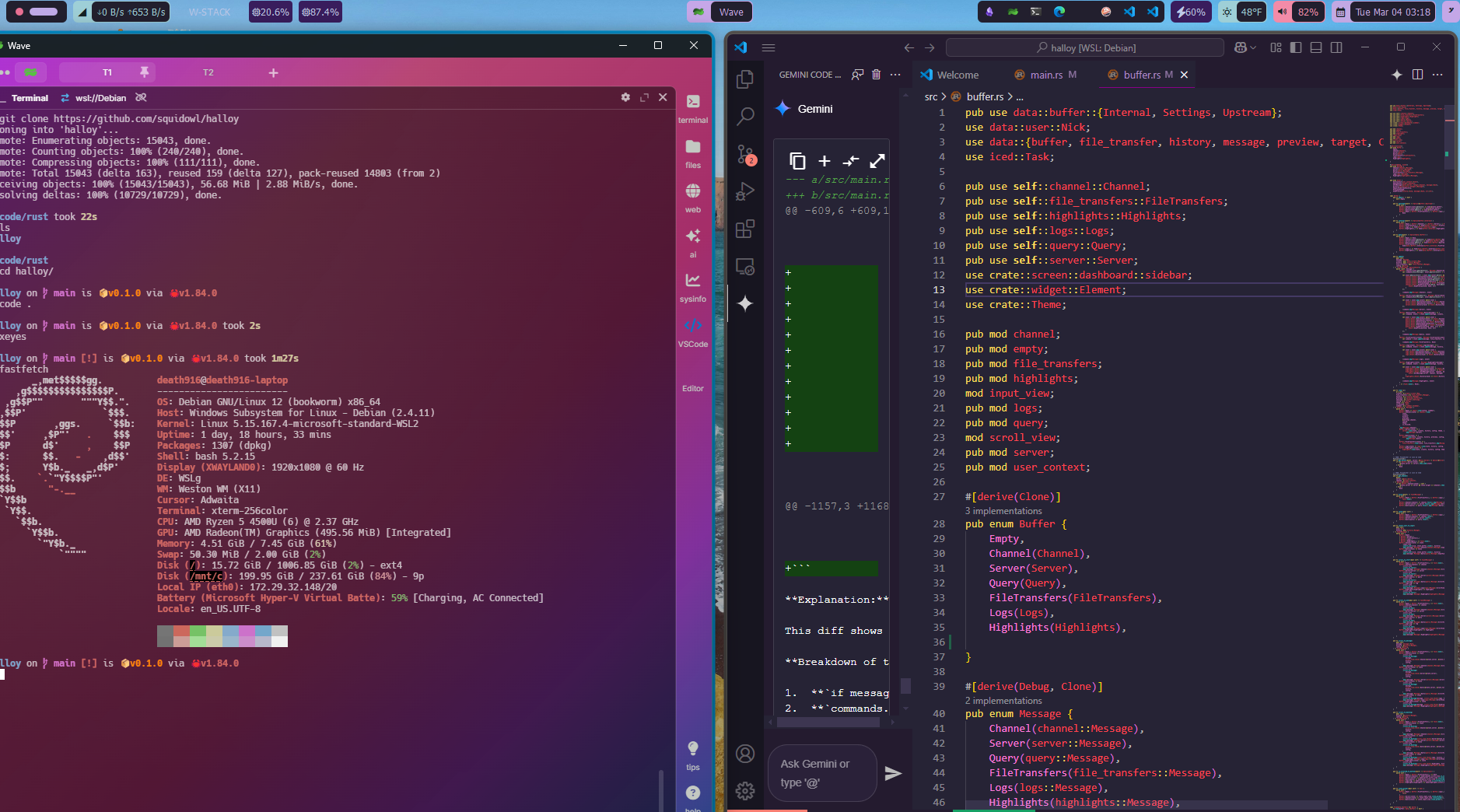Viewport: 1460px width, 812px height.
Task: Toggle VS Code primary side bar
Action: 1296,47
